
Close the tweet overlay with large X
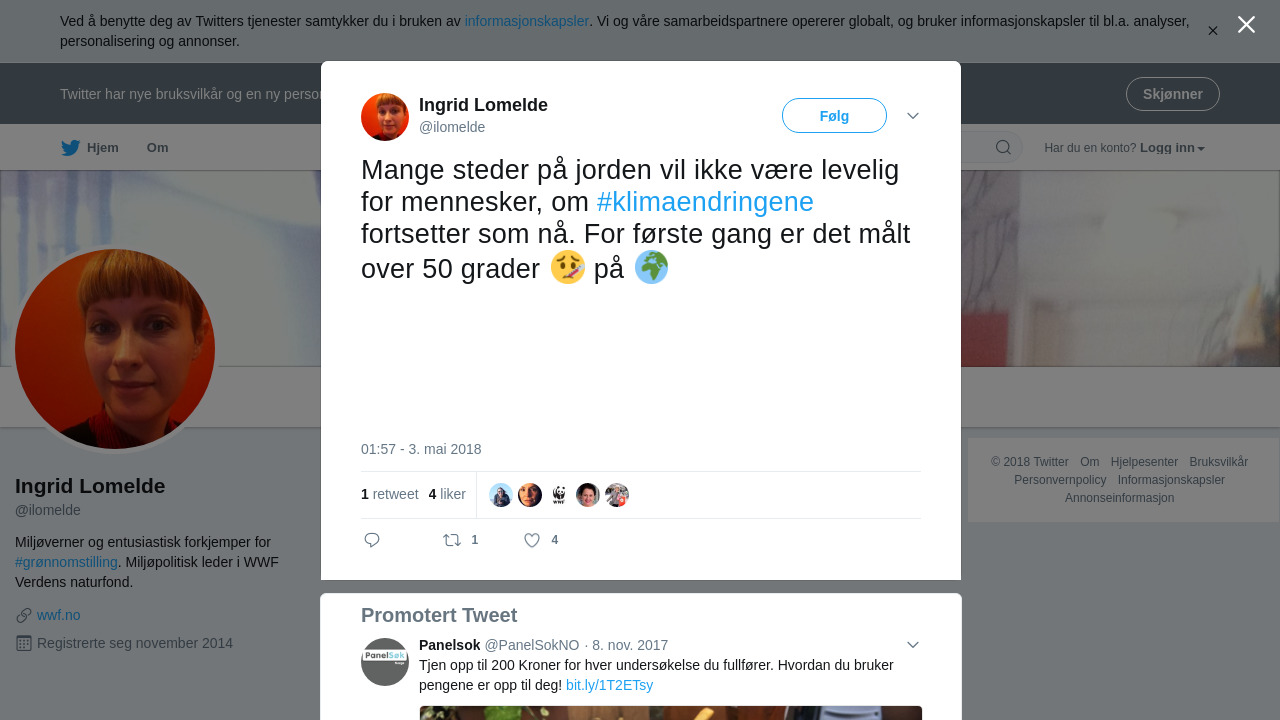1246,24
